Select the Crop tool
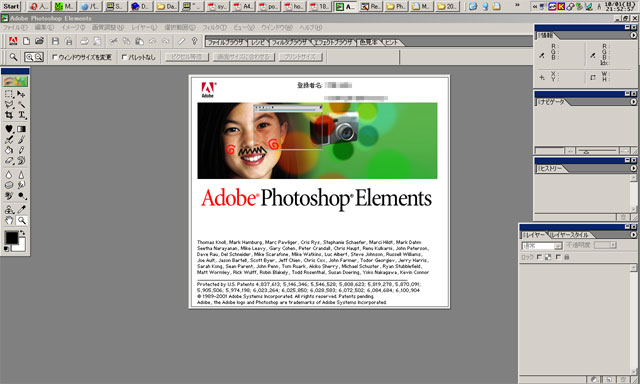 pos(9,115)
